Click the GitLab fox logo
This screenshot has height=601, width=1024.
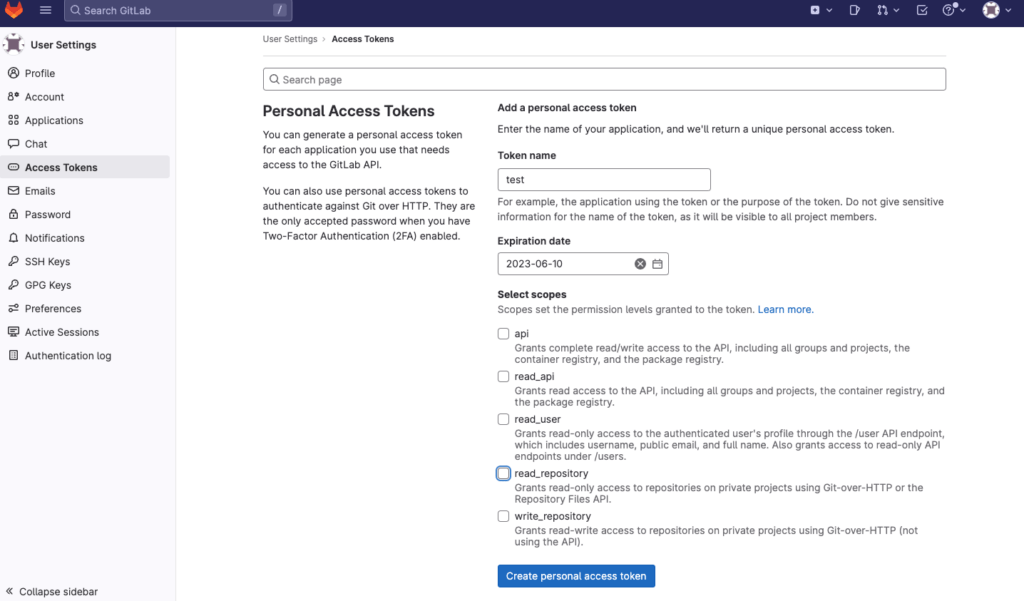point(14,10)
